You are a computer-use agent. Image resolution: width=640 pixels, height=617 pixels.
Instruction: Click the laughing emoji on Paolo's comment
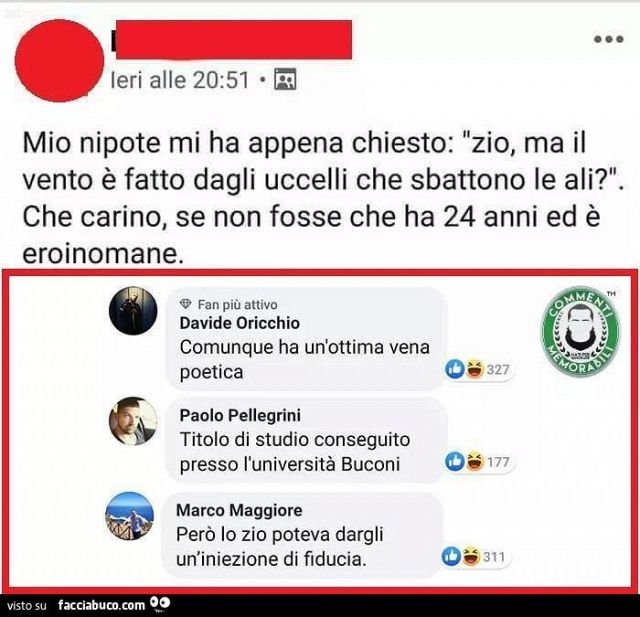click(x=474, y=462)
